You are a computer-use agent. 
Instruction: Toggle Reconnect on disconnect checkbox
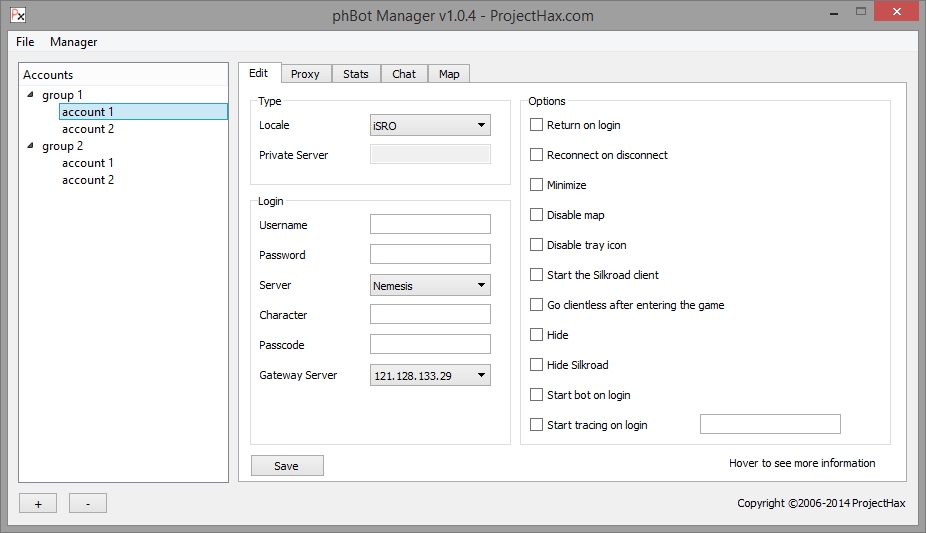(537, 155)
